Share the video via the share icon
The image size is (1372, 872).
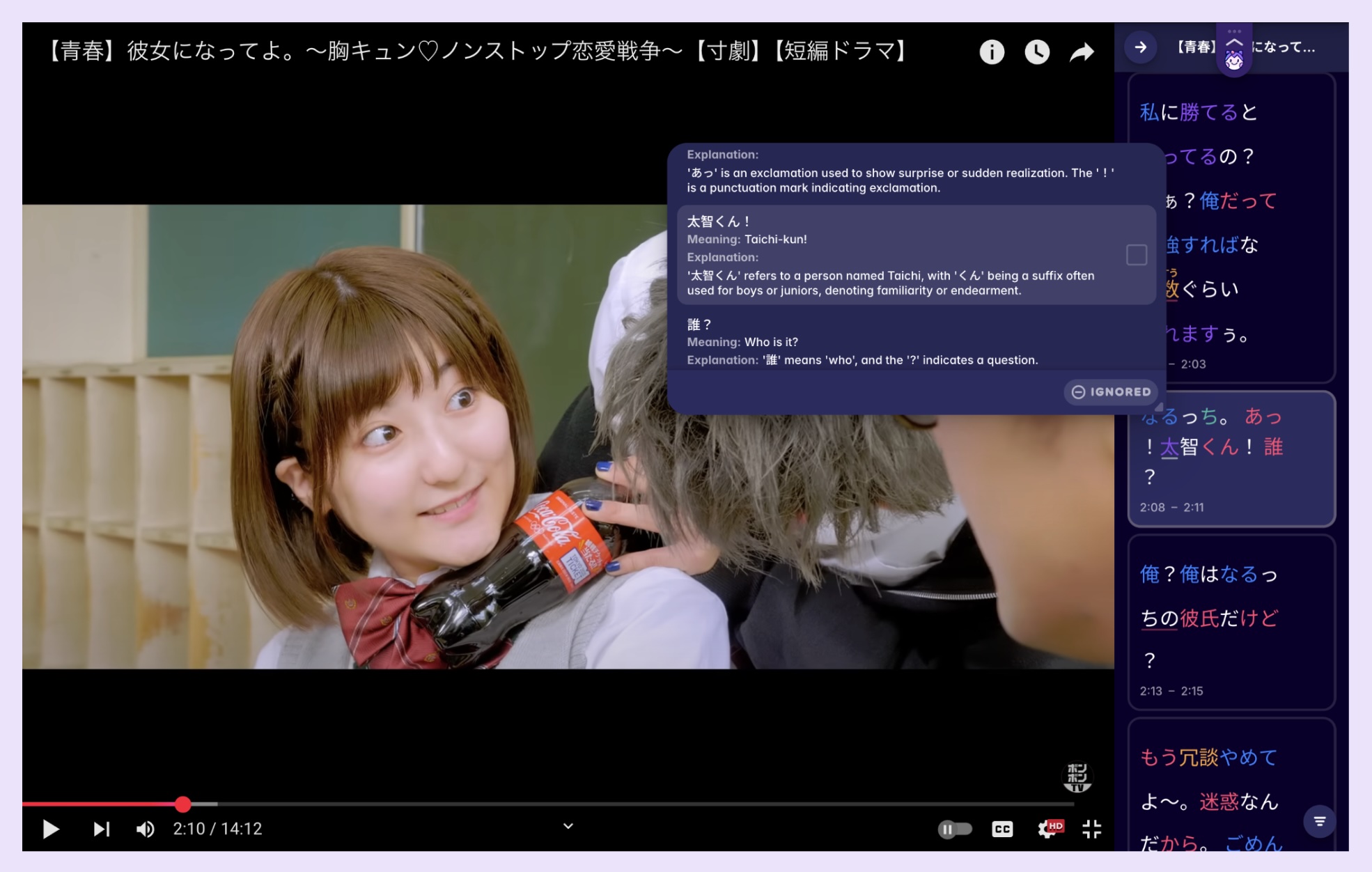(x=1082, y=52)
